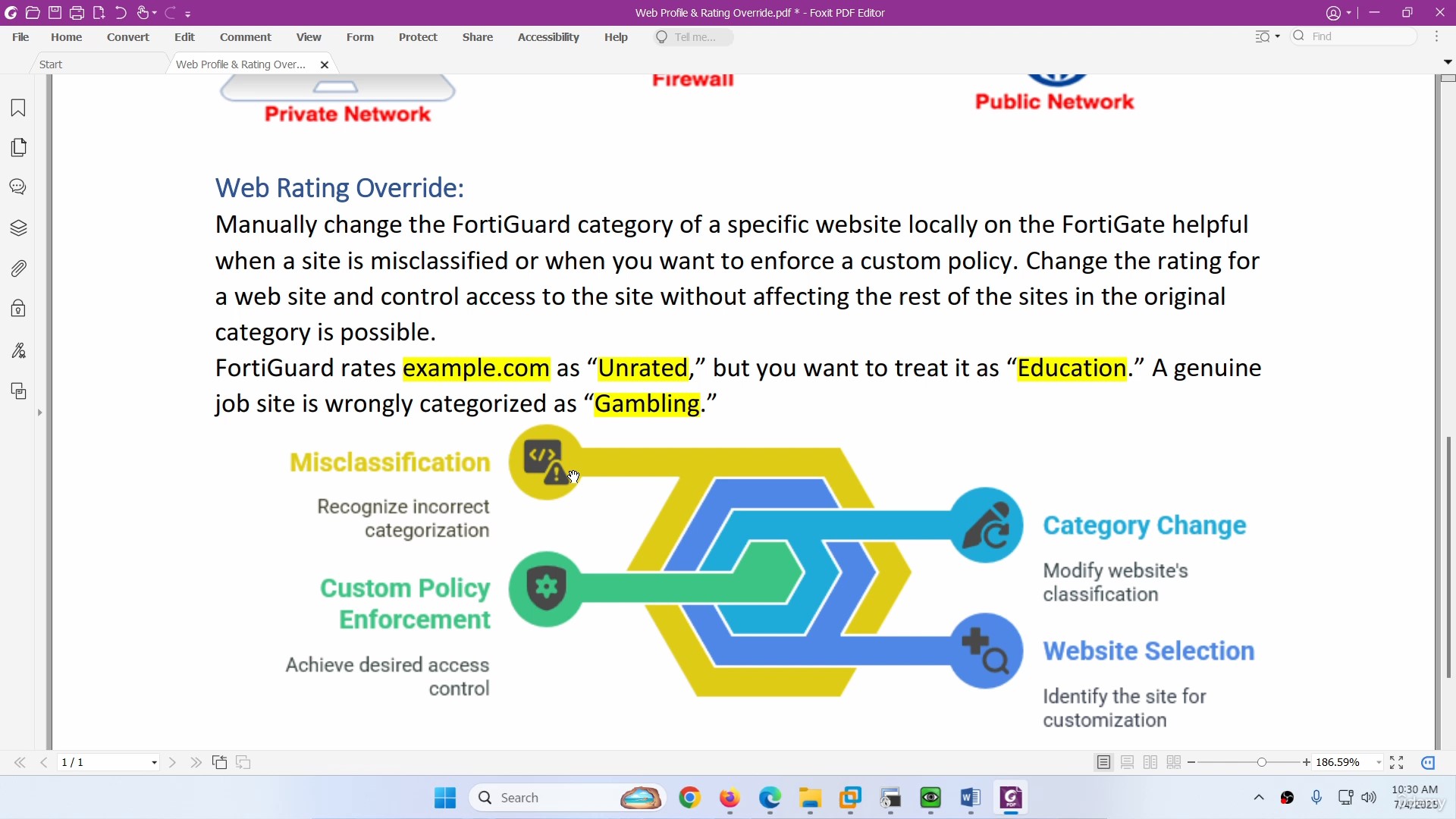Go to the first page
The image size is (1456, 819).
[x=20, y=762]
